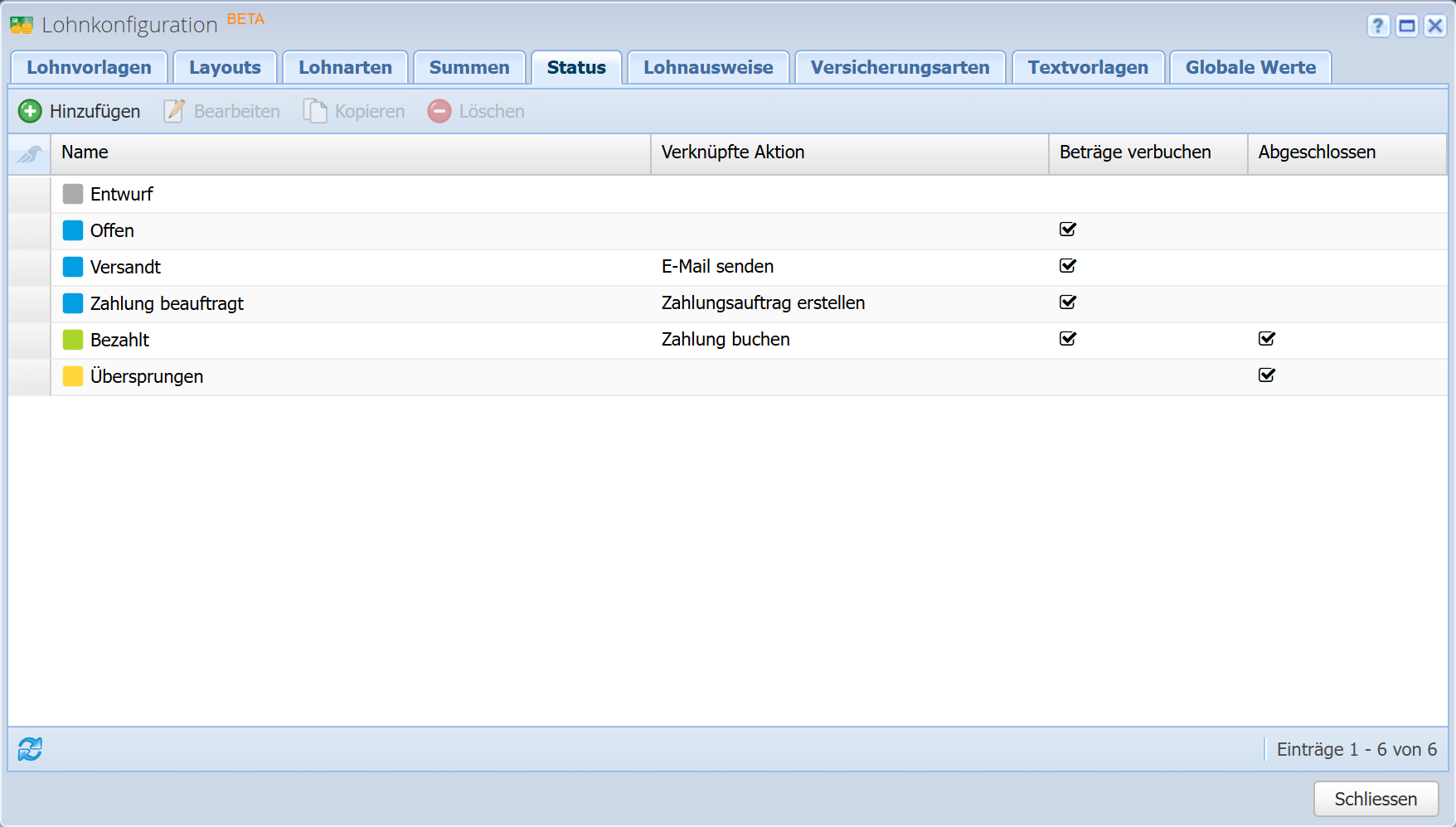Switch to the Lohnarten tab
Screen dimensions: 1456x827
pyautogui.click(x=345, y=68)
